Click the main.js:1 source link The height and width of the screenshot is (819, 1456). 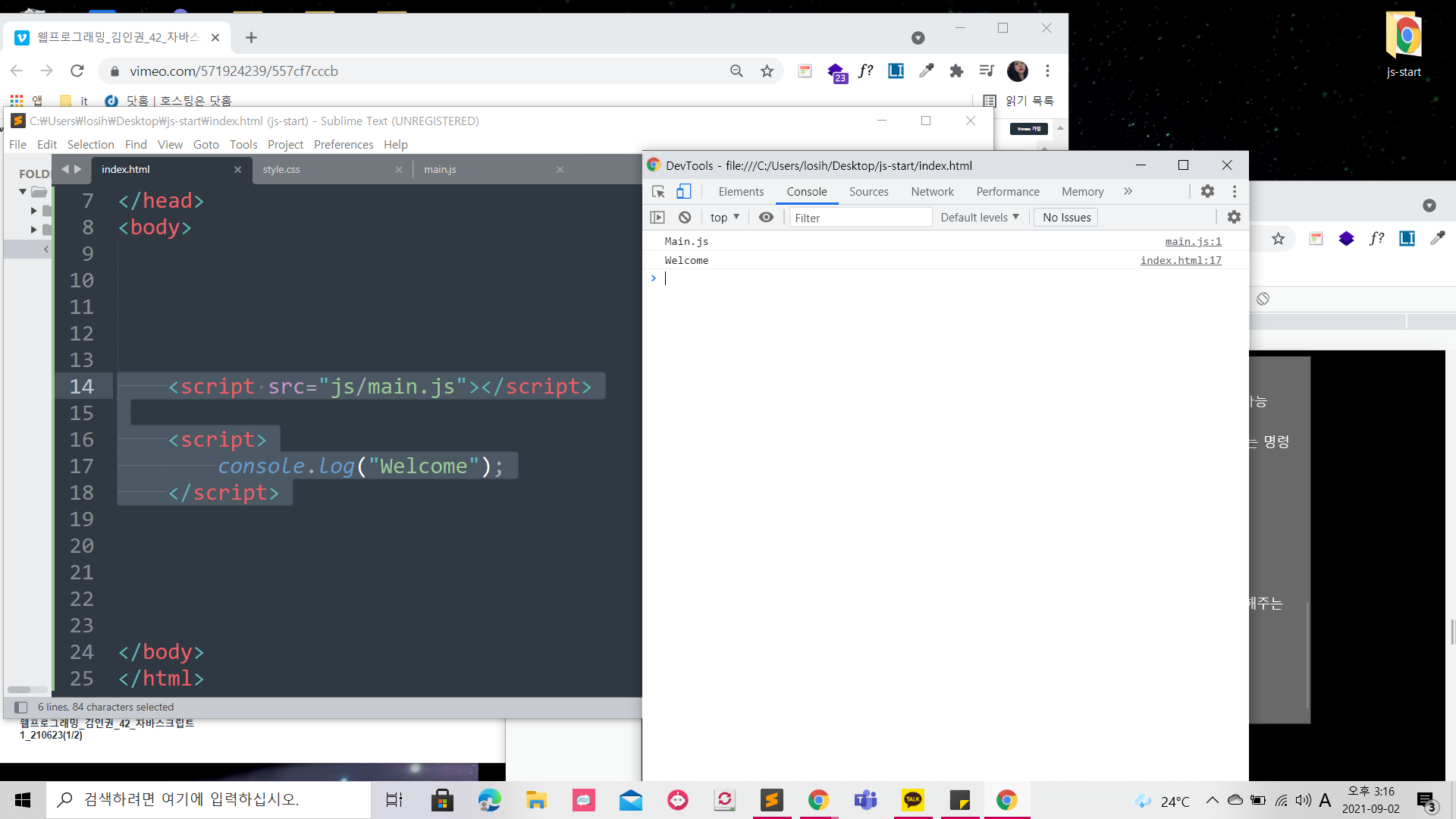click(x=1193, y=241)
